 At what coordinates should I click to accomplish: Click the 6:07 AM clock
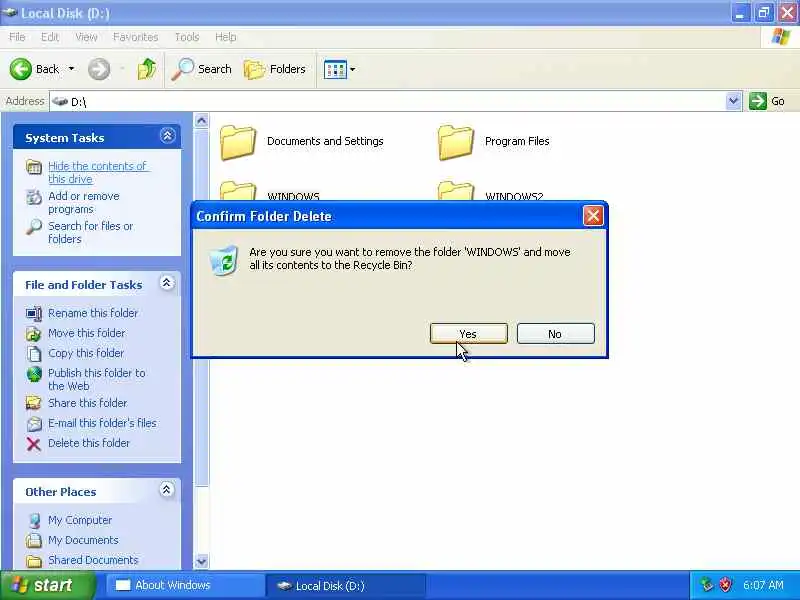pos(763,585)
